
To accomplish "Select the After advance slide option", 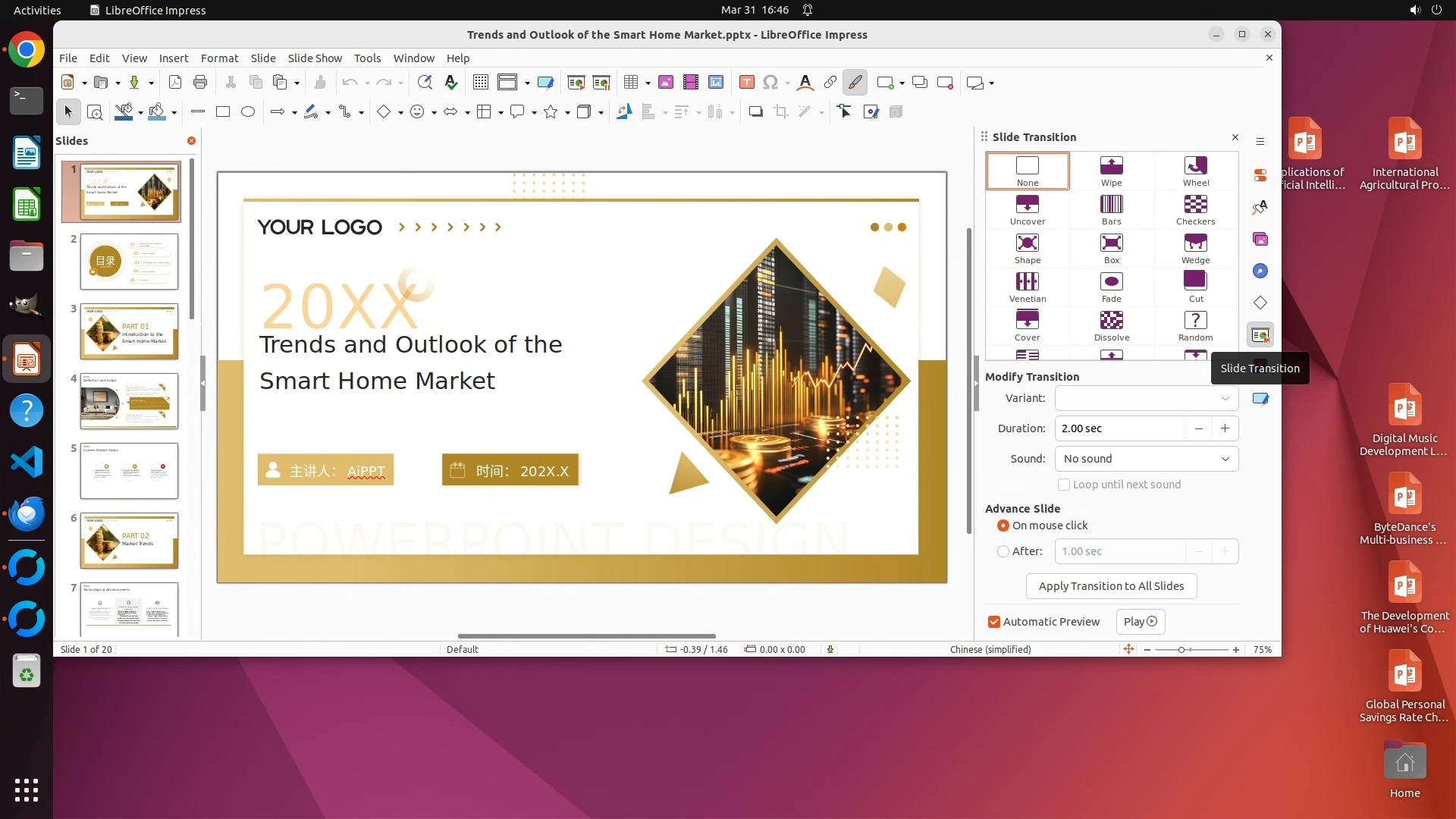I will click(x=1003, y=551).
